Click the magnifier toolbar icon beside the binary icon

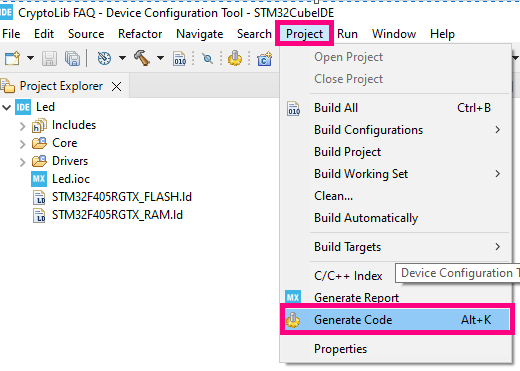coord(207,59)
